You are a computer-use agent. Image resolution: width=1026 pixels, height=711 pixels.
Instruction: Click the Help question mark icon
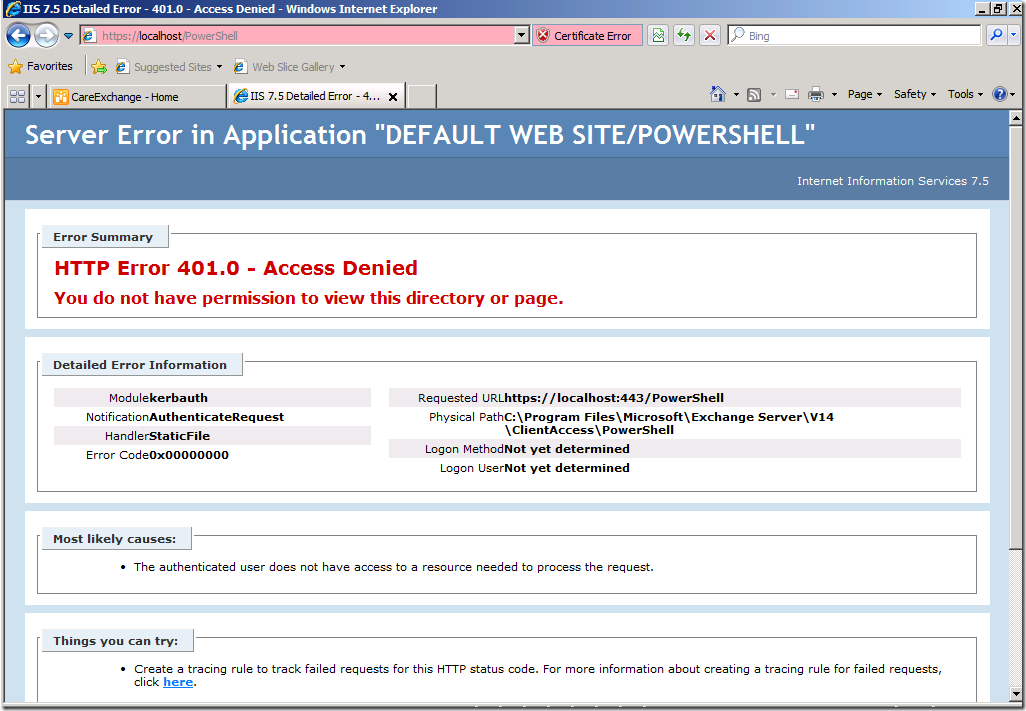click(1000, 94)
